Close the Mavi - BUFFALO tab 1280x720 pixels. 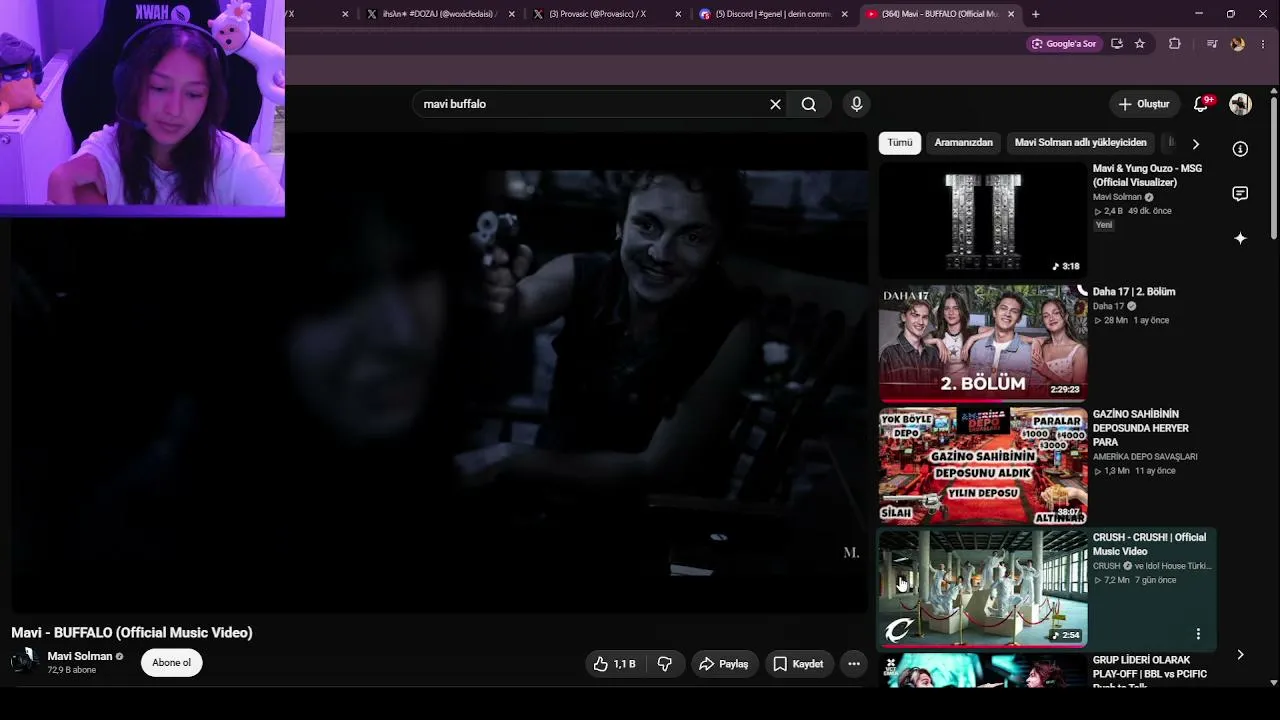click(x=1011, y=14)
